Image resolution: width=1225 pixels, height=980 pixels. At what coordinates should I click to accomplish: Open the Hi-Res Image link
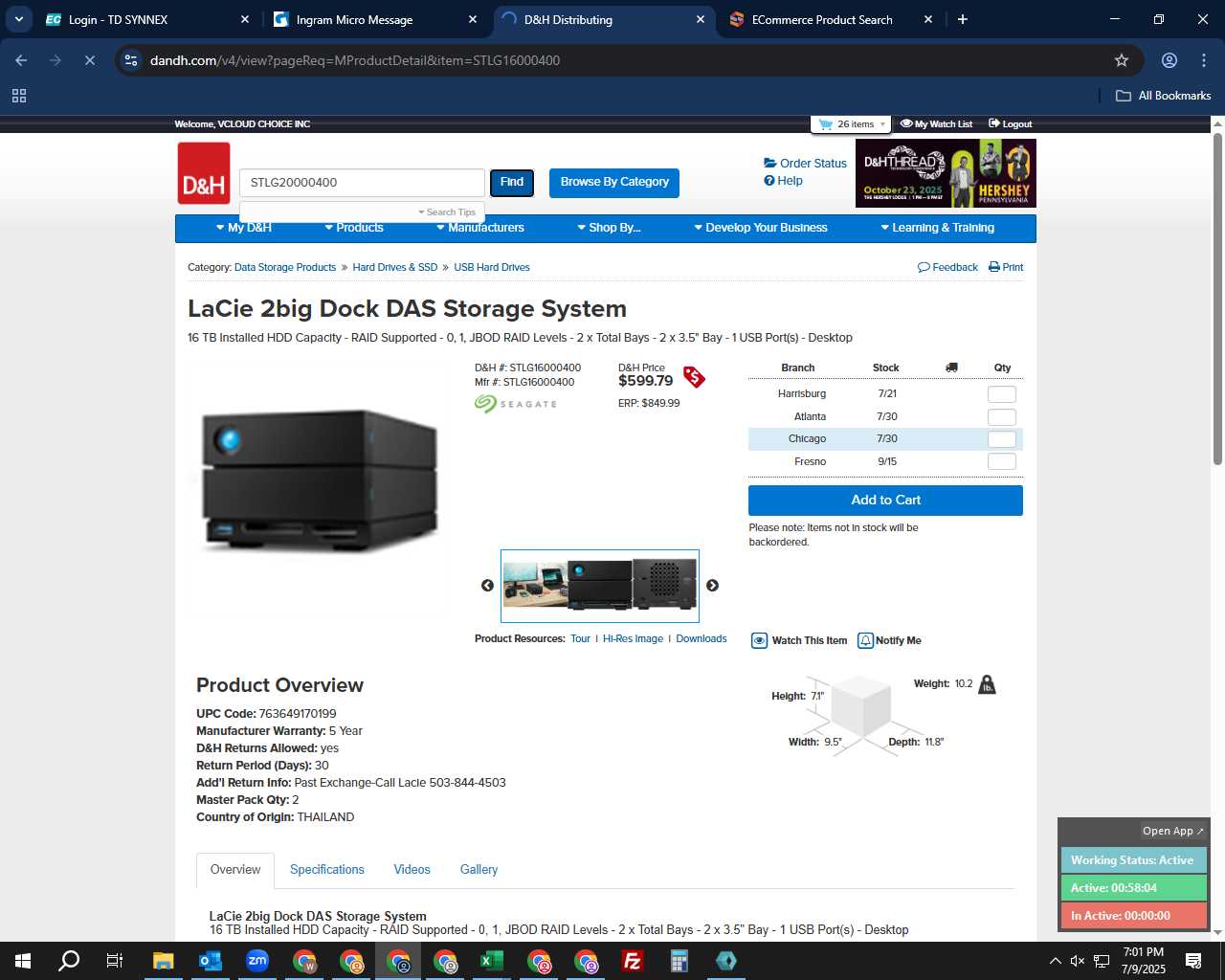(633, 639)
